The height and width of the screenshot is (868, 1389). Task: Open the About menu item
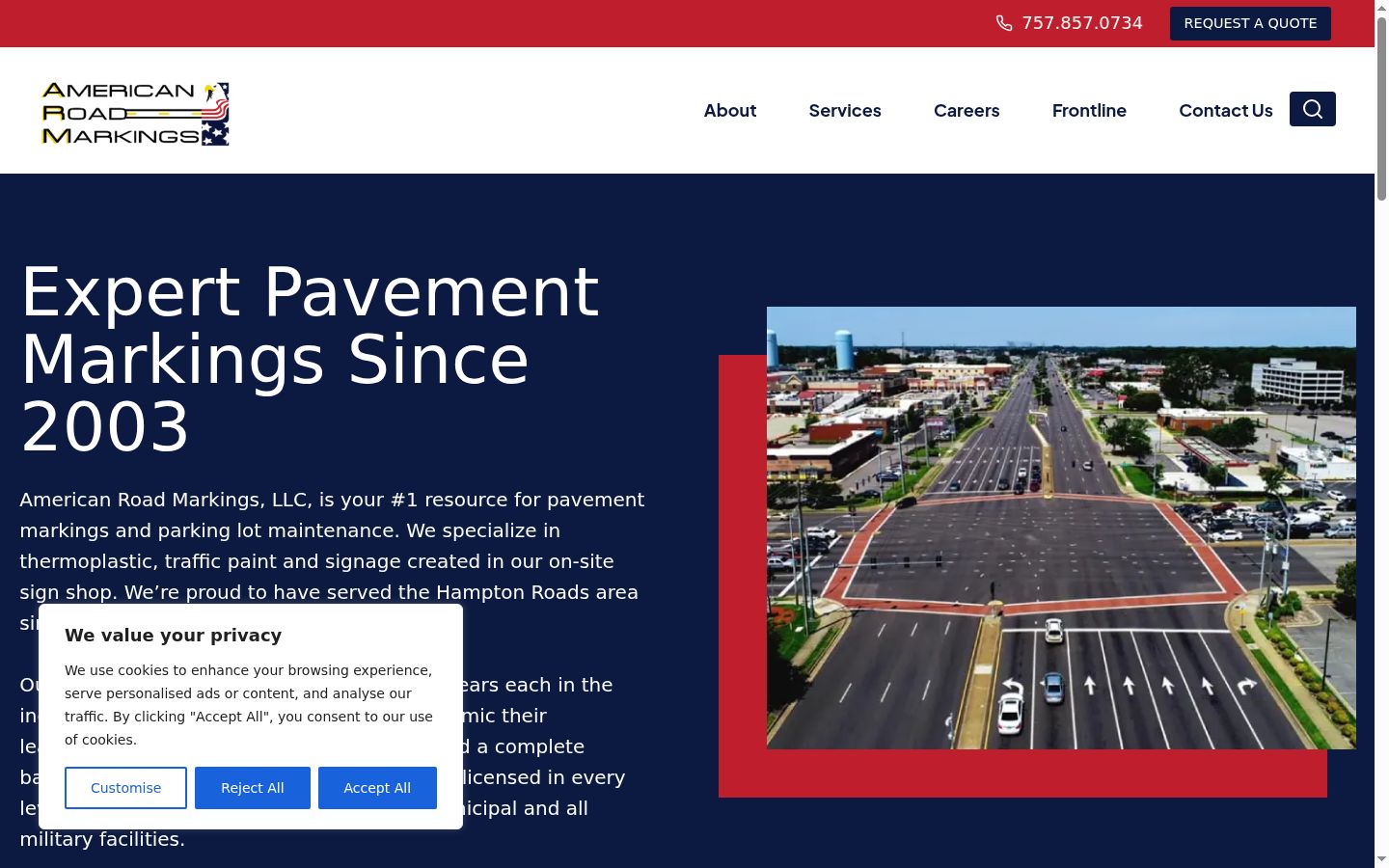point(730,111)
